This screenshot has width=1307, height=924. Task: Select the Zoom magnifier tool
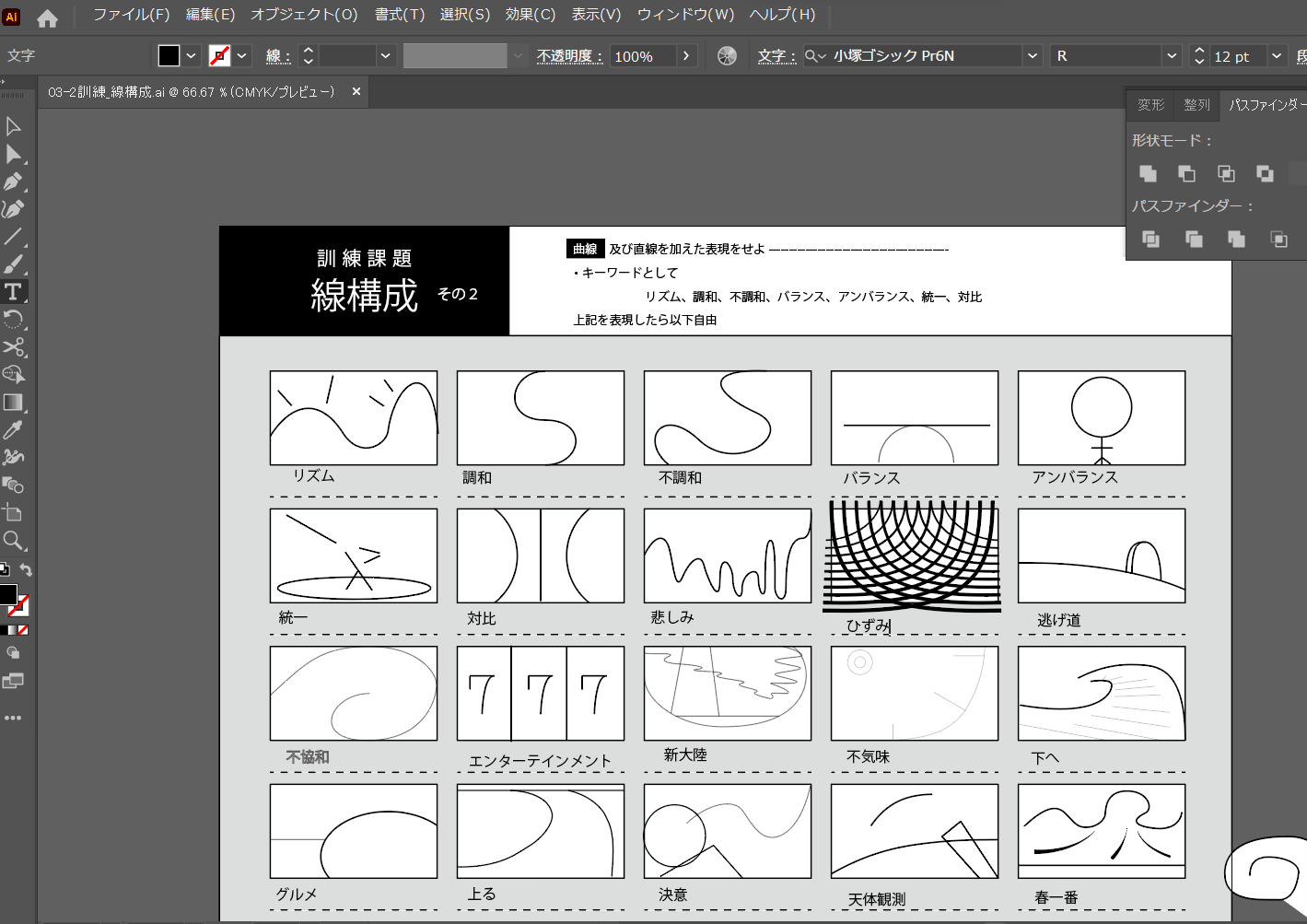pos(13,541)
